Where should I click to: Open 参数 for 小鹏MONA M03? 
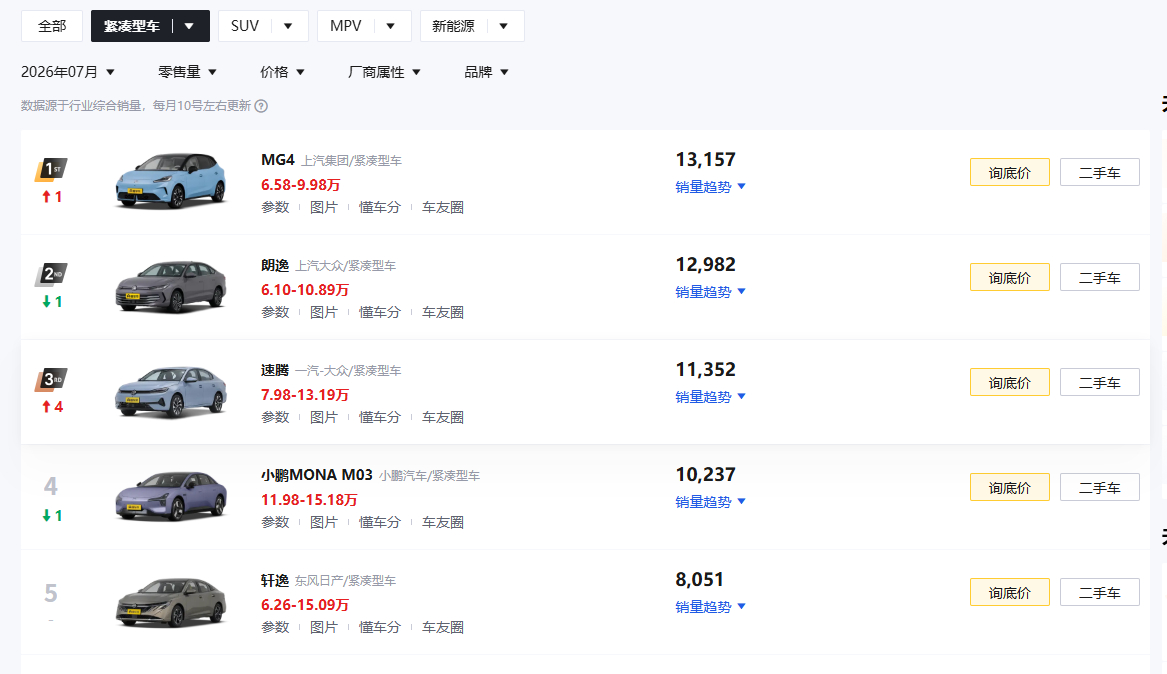[275, 522]
